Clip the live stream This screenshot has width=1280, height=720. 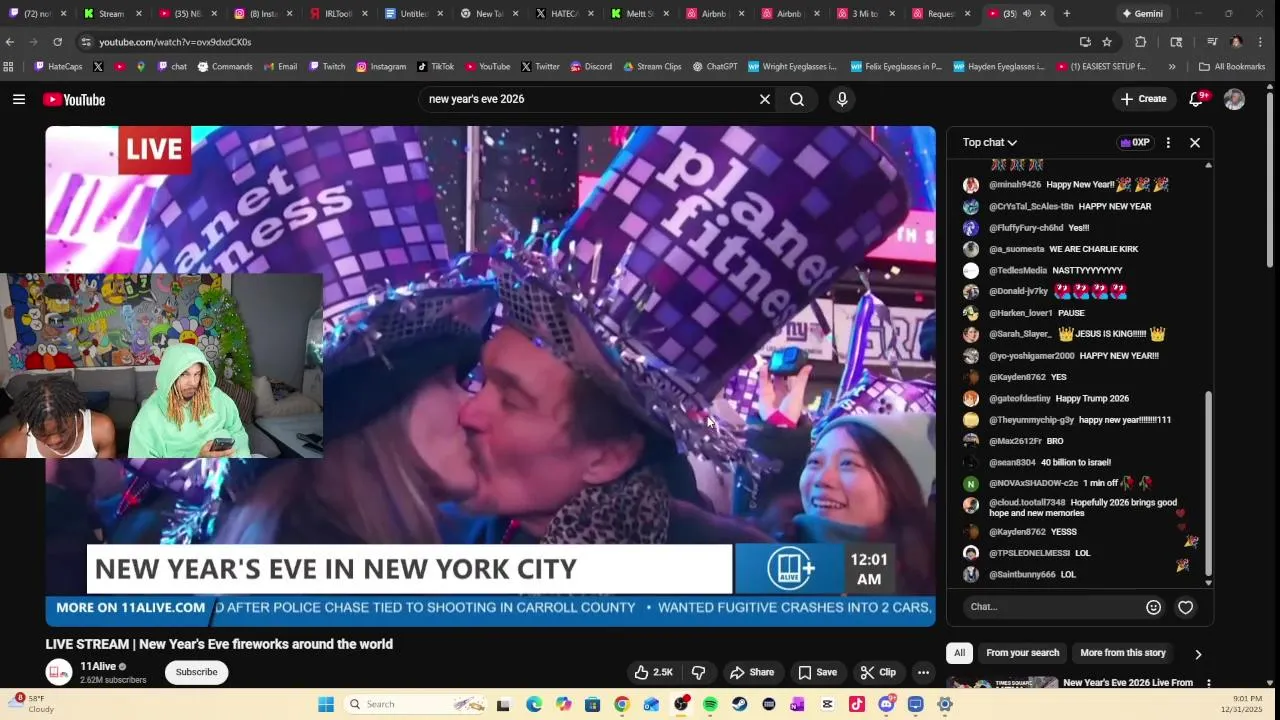878,672
